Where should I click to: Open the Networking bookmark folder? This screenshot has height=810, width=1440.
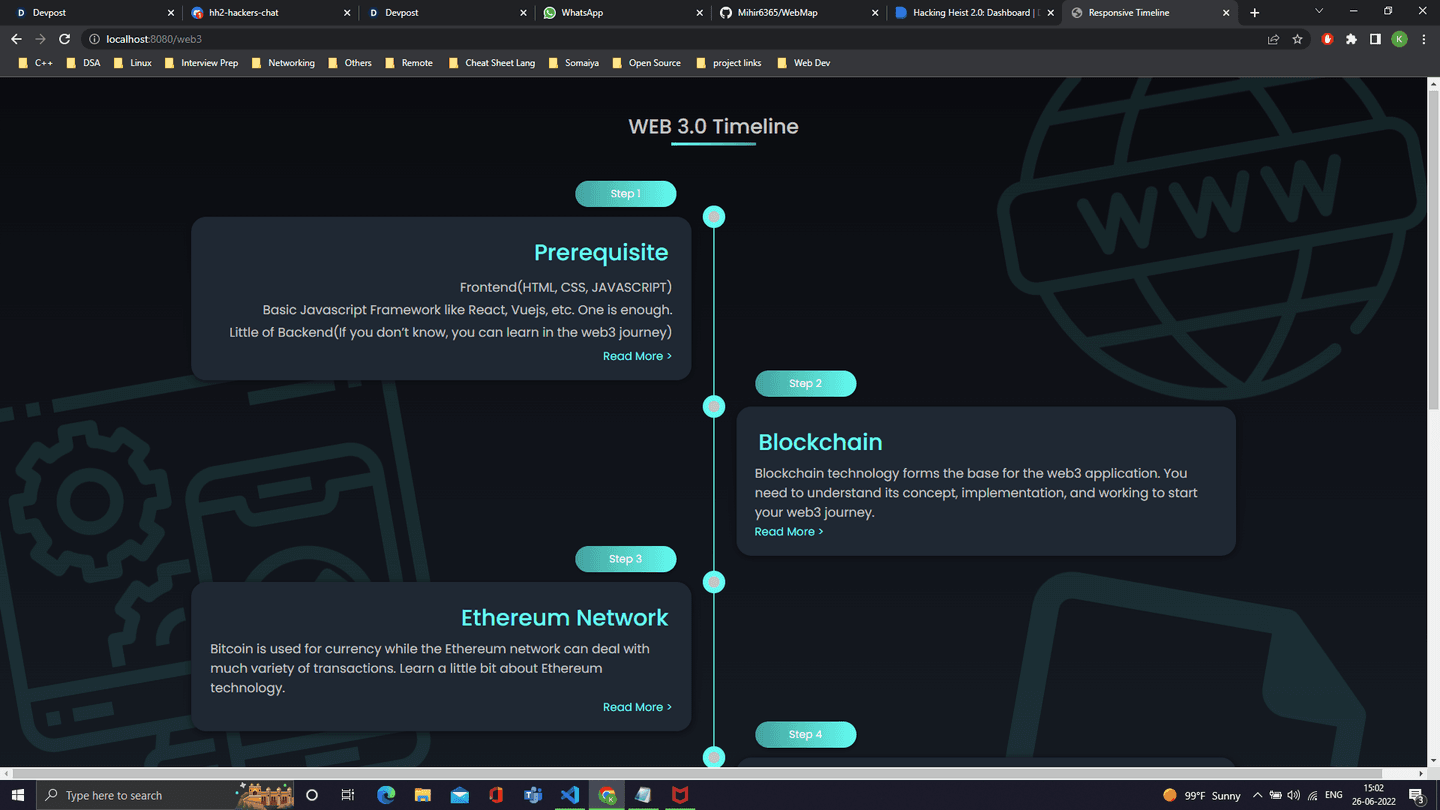coord(283,62)
